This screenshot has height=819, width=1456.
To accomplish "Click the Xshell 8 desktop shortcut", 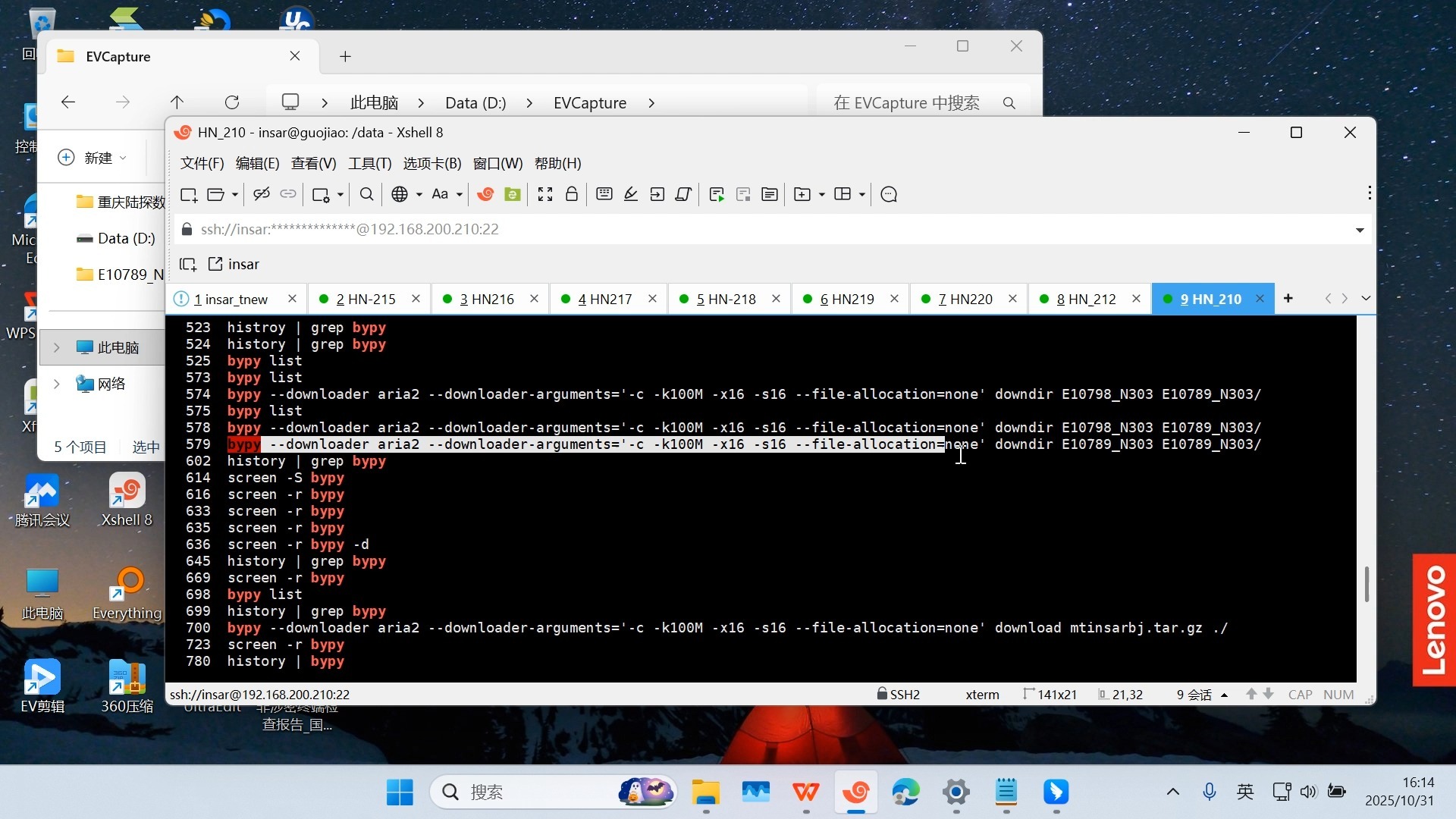I will 127,500.
